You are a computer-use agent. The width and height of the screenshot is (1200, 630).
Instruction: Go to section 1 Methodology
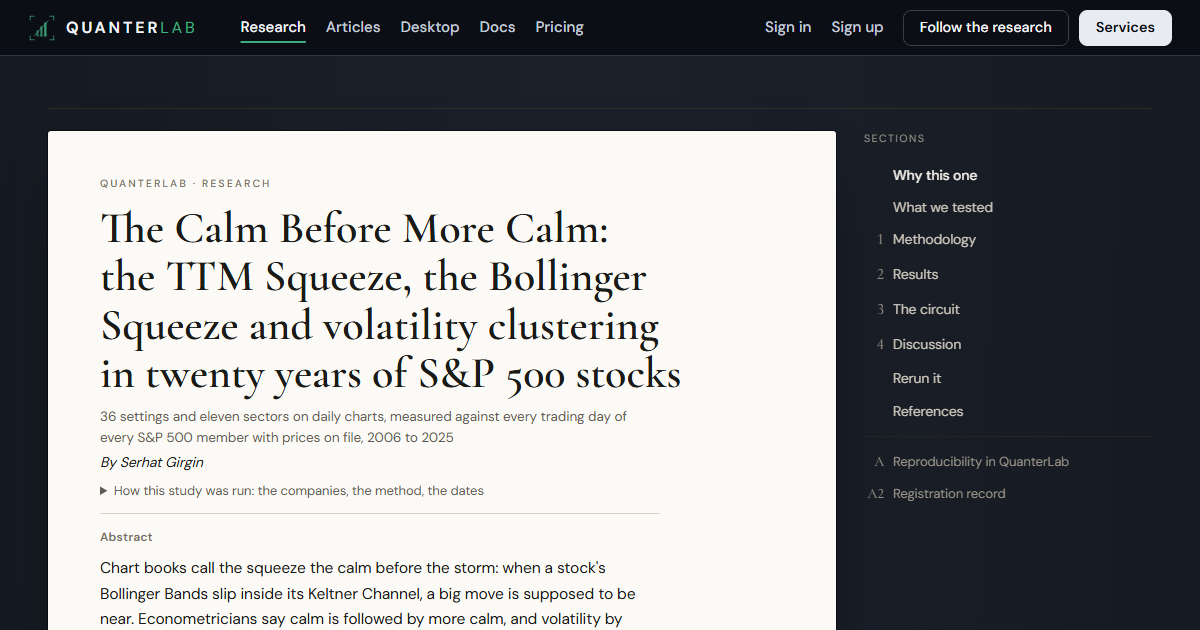pyautogui.click(x=925, y=239)
